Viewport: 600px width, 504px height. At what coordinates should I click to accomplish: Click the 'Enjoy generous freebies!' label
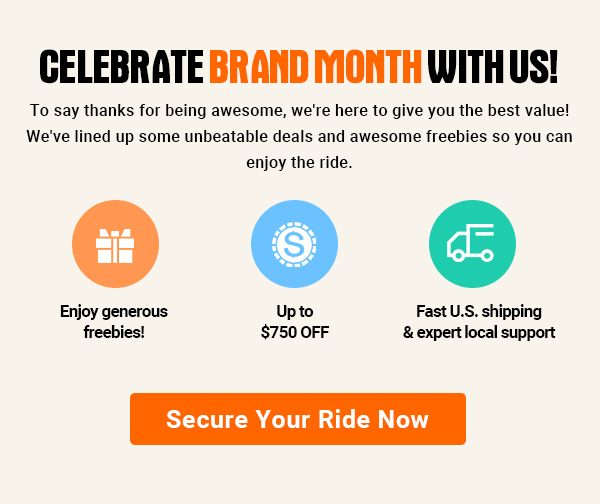click(x=114, y=321)
